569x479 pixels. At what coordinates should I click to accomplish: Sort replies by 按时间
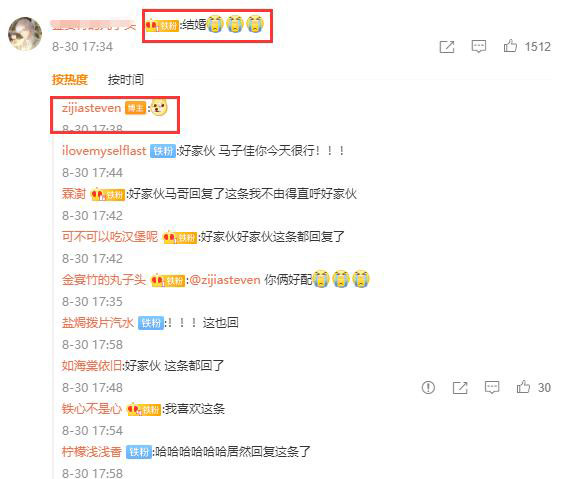point(126,79)
